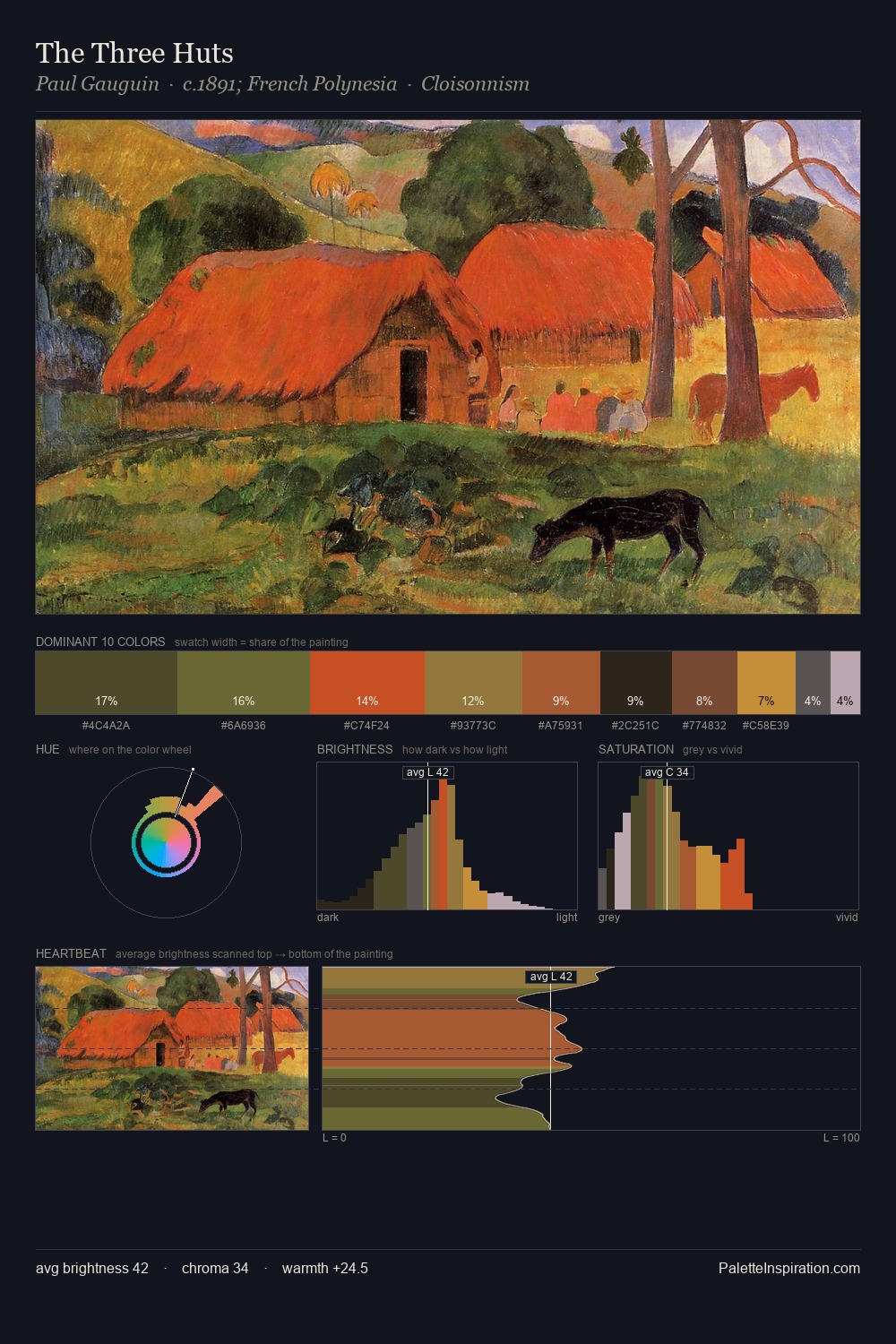Image resolution: width=896 pixels, height=1344 pixels.
Task: Click 'warmth +24.5' in the footer
Action: 325,1268
